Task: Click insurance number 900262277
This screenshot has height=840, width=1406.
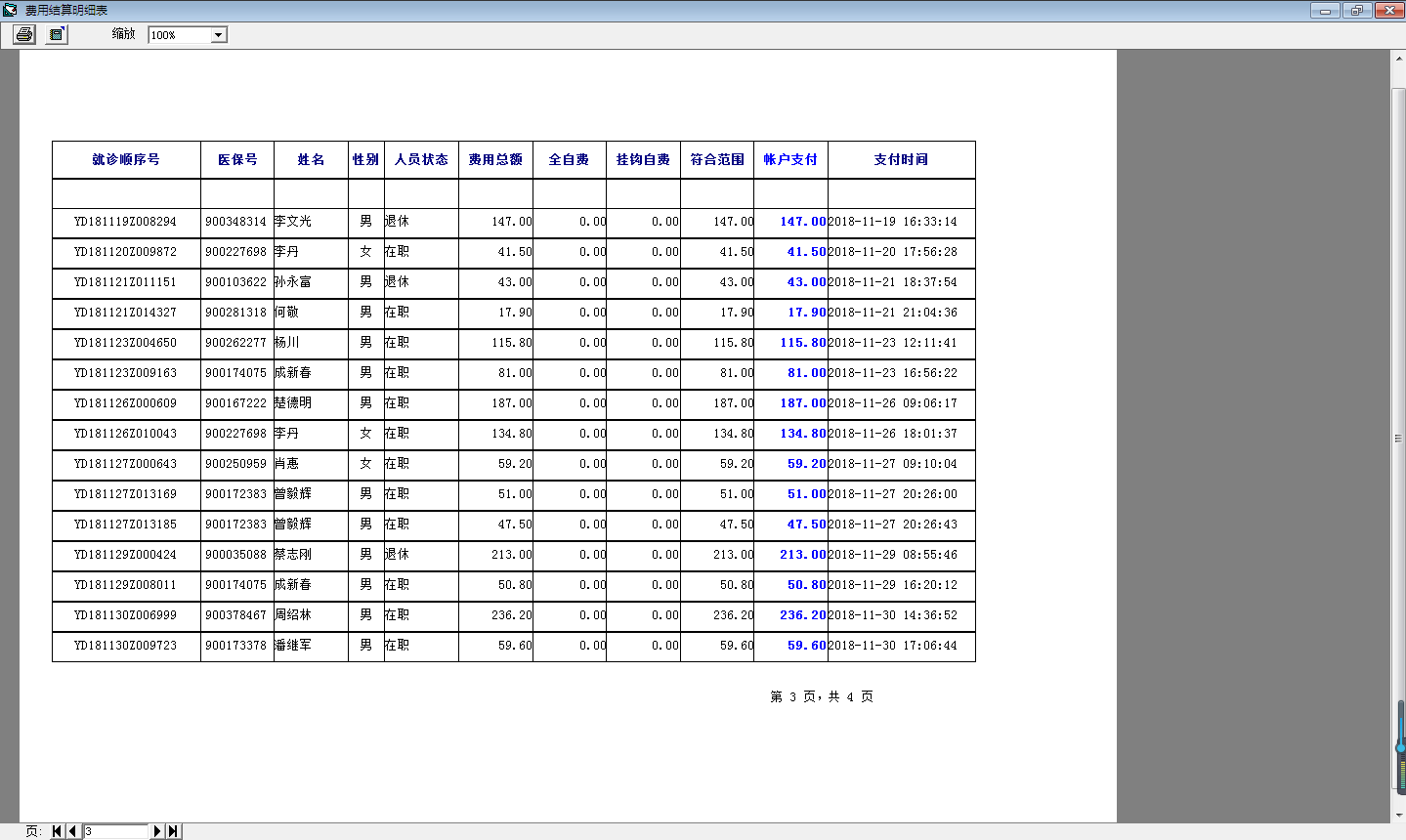Action: (x=235, y=343)
